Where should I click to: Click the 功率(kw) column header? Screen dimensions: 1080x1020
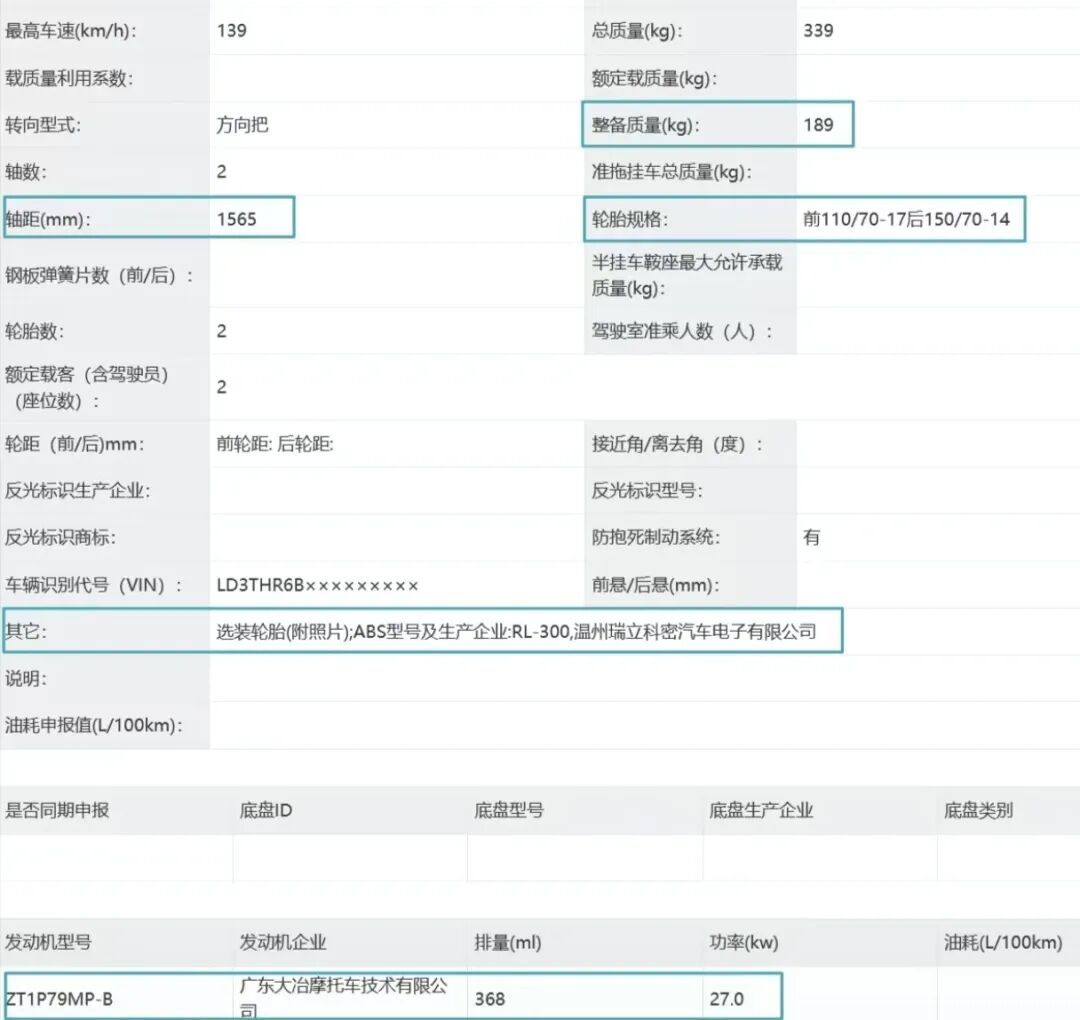click(x=744, y=943)
